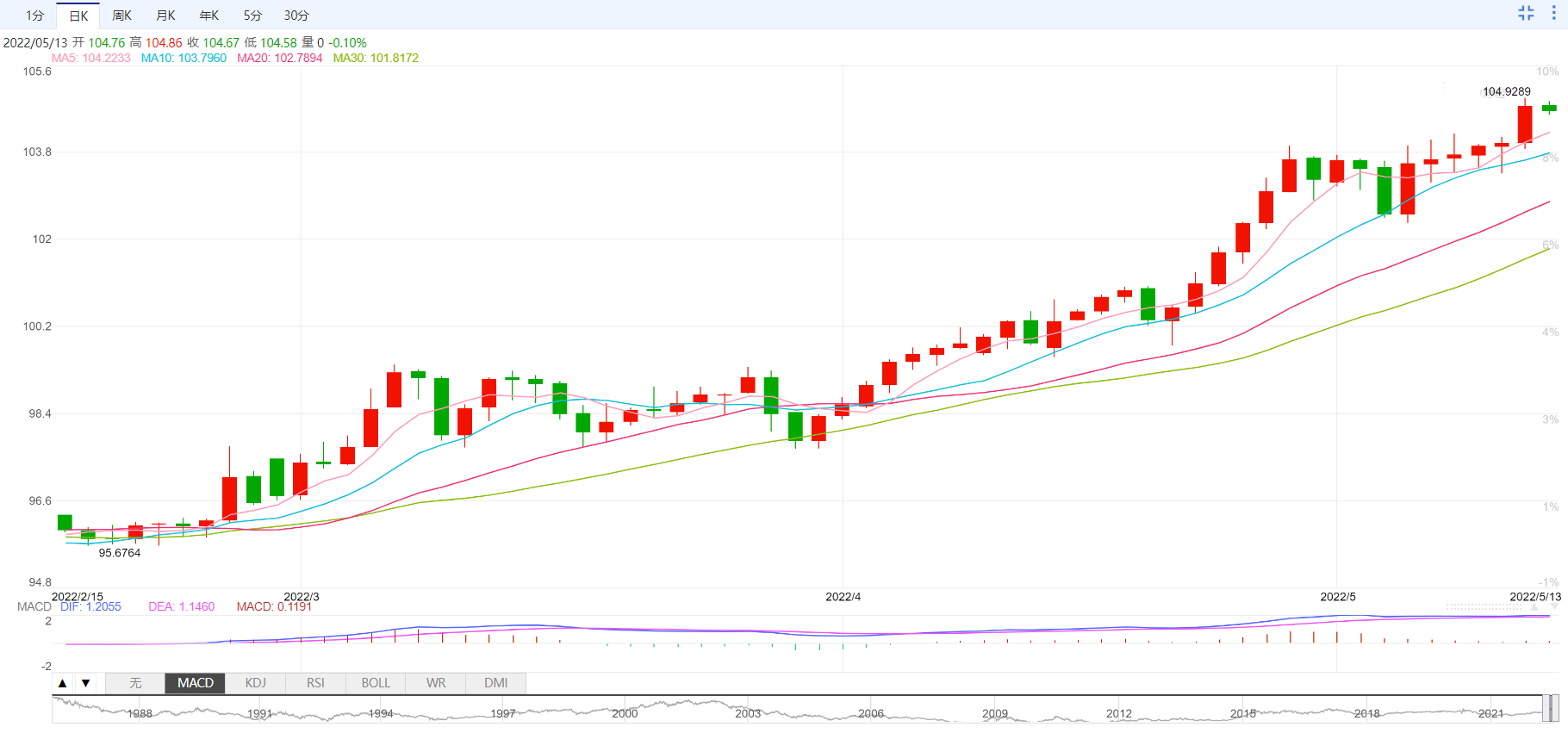The image size is (1568, 733).
Task: Click the black down arrow beside indicator tabs
Action: point(86,683)
